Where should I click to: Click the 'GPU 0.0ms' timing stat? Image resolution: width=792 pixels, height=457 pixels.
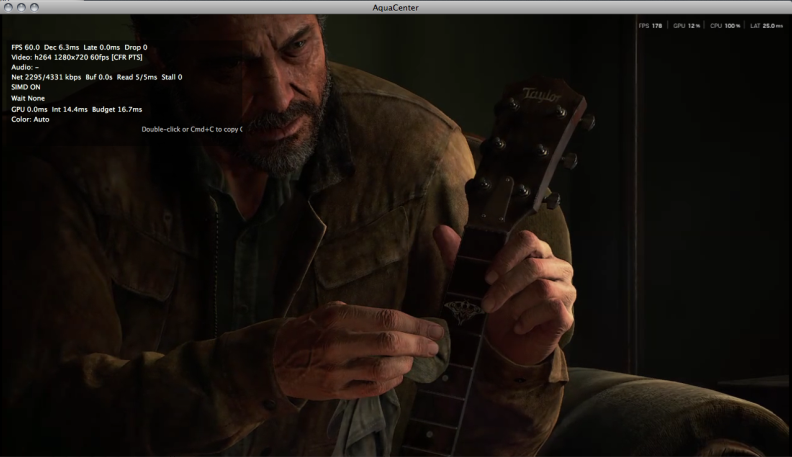coord(29,110)
